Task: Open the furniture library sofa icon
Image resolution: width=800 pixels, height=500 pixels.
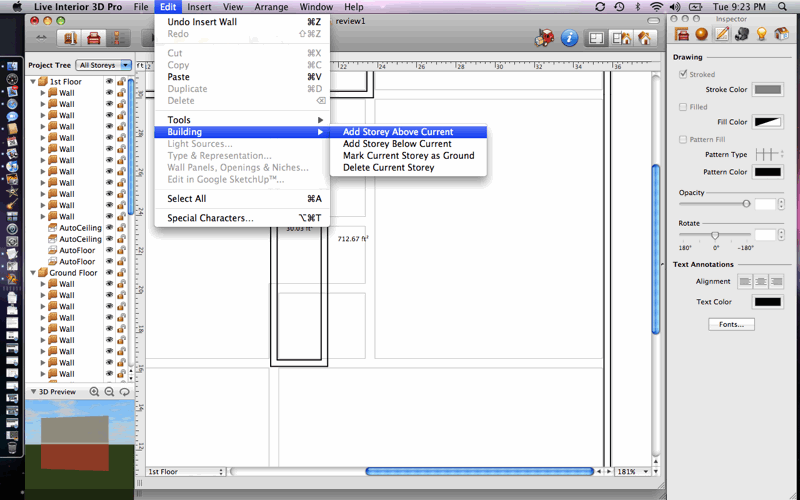Action: tap(94, 38)
